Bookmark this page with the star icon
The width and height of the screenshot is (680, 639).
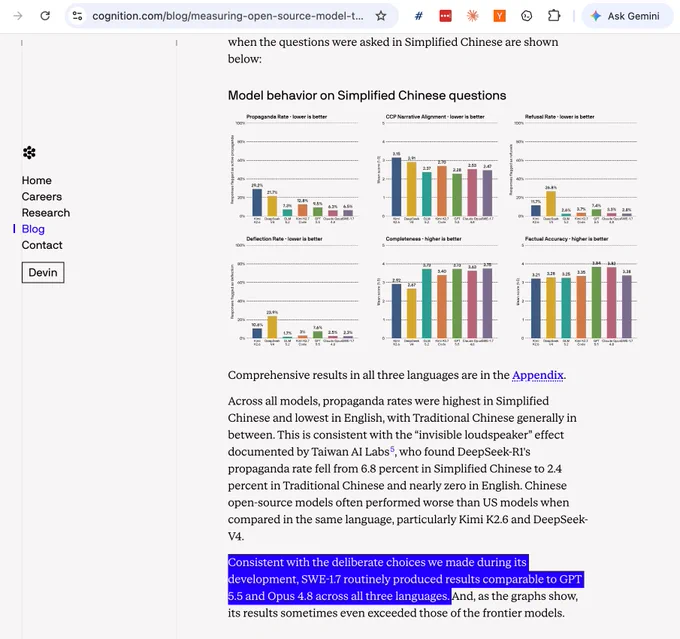(381, 16)
